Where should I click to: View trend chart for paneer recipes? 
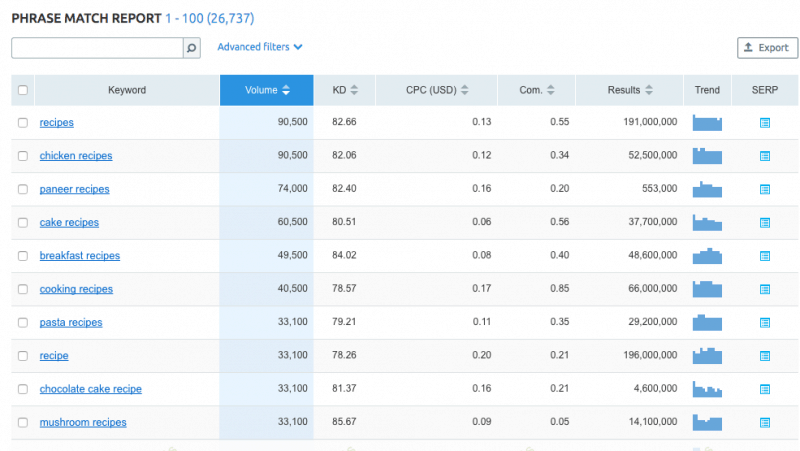click(707, 189)
